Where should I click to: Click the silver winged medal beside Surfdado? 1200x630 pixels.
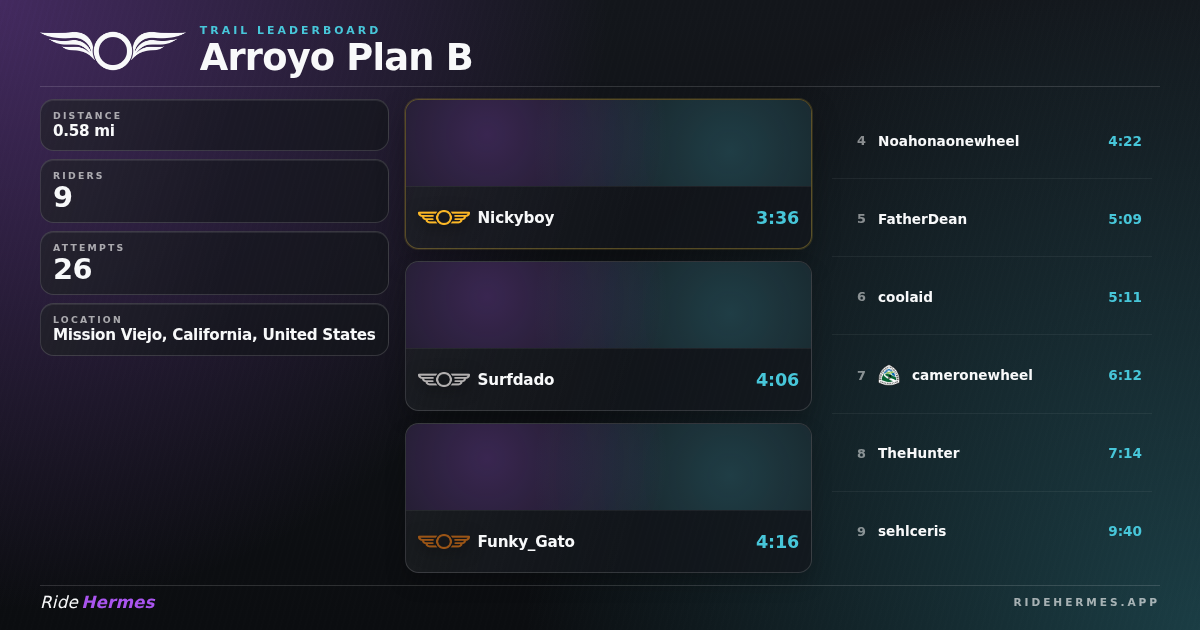444,380
